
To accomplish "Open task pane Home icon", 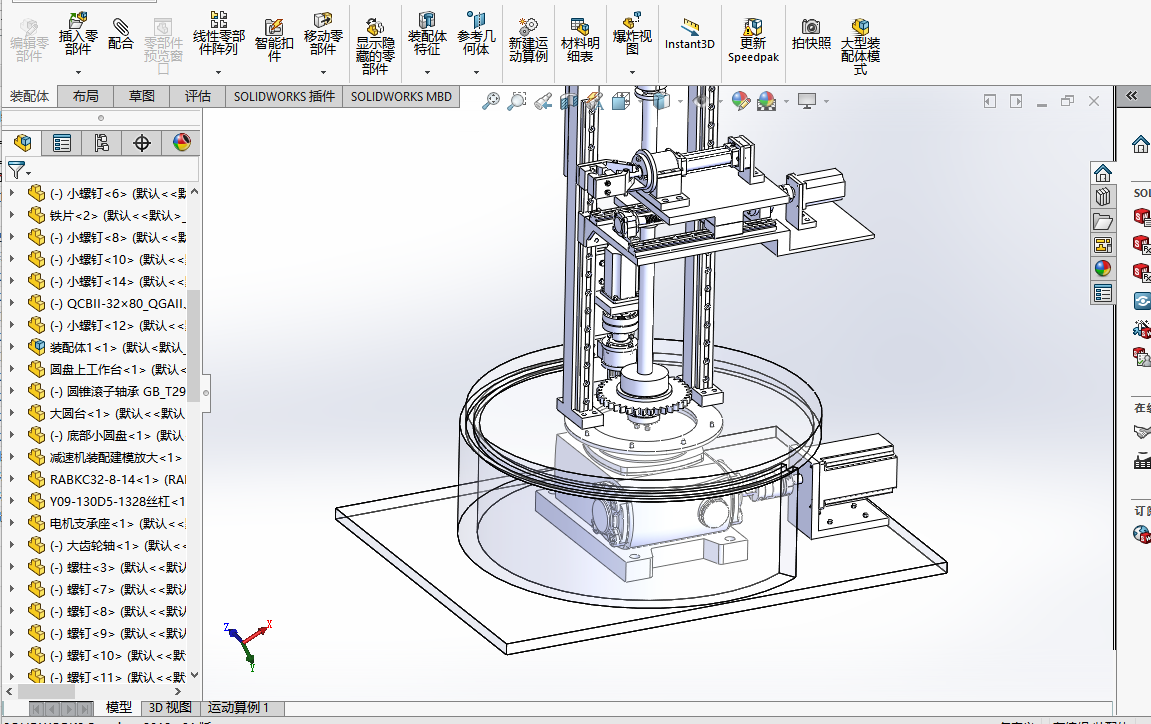I will [1103, 174].
